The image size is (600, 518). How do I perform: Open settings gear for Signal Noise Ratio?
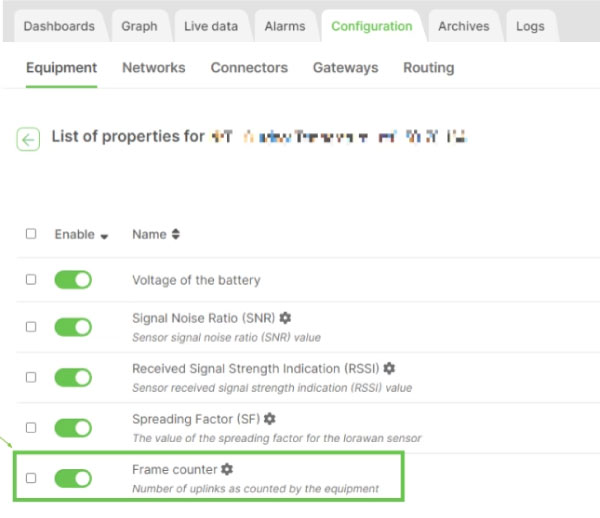coord(286,318)
